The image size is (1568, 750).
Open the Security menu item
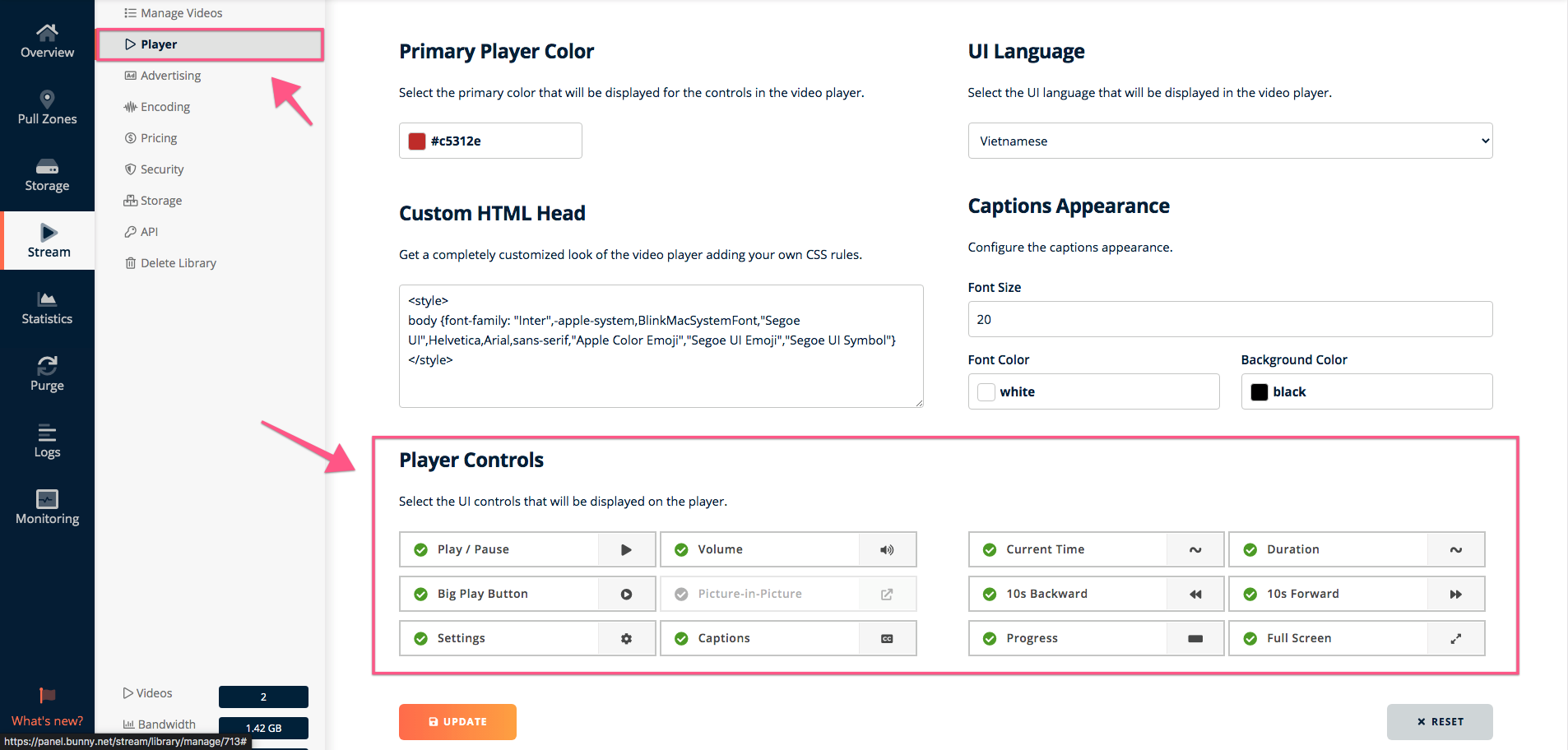click(154, 169)
